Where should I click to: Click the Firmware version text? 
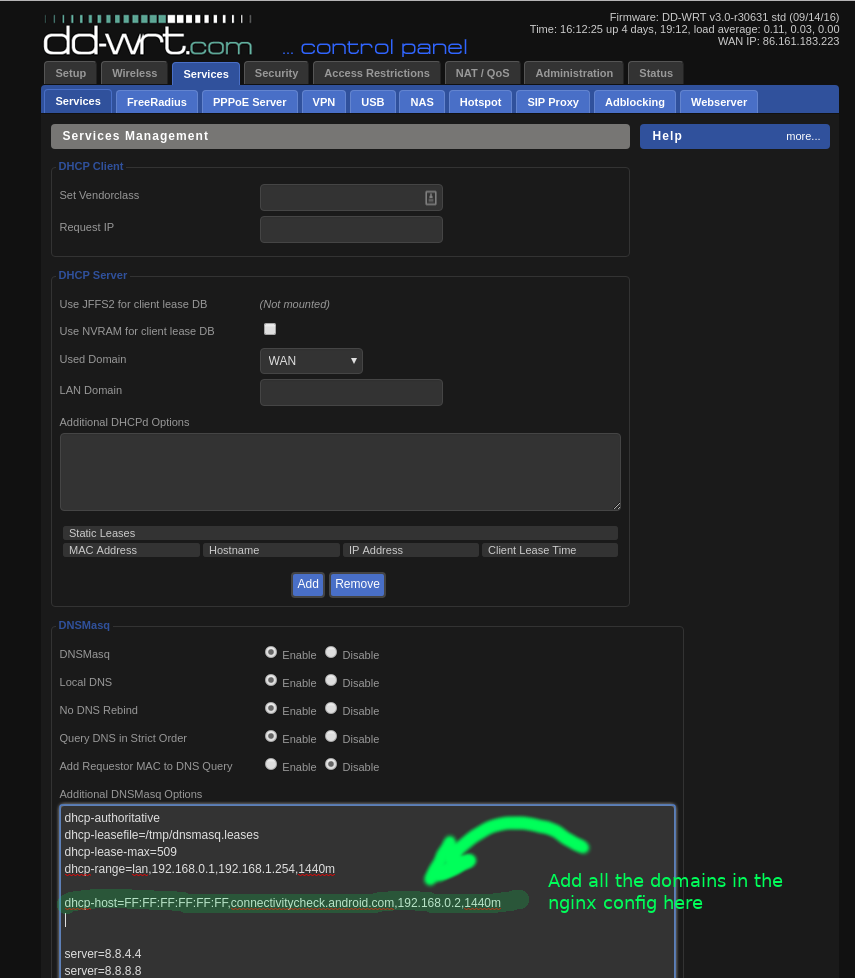click(x=724, y=17)
